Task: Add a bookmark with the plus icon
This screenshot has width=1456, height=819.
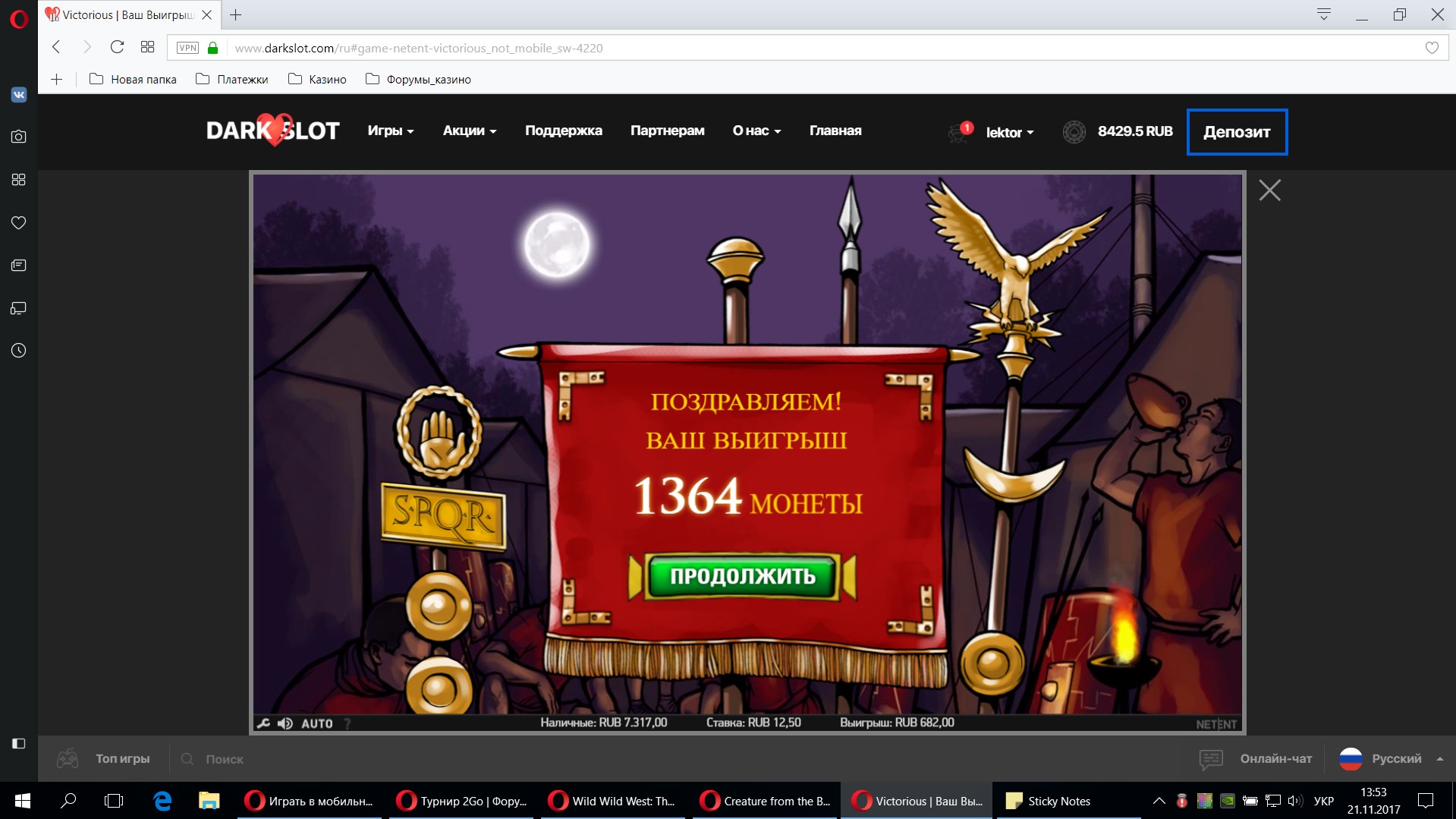Action: click(57, 79)
